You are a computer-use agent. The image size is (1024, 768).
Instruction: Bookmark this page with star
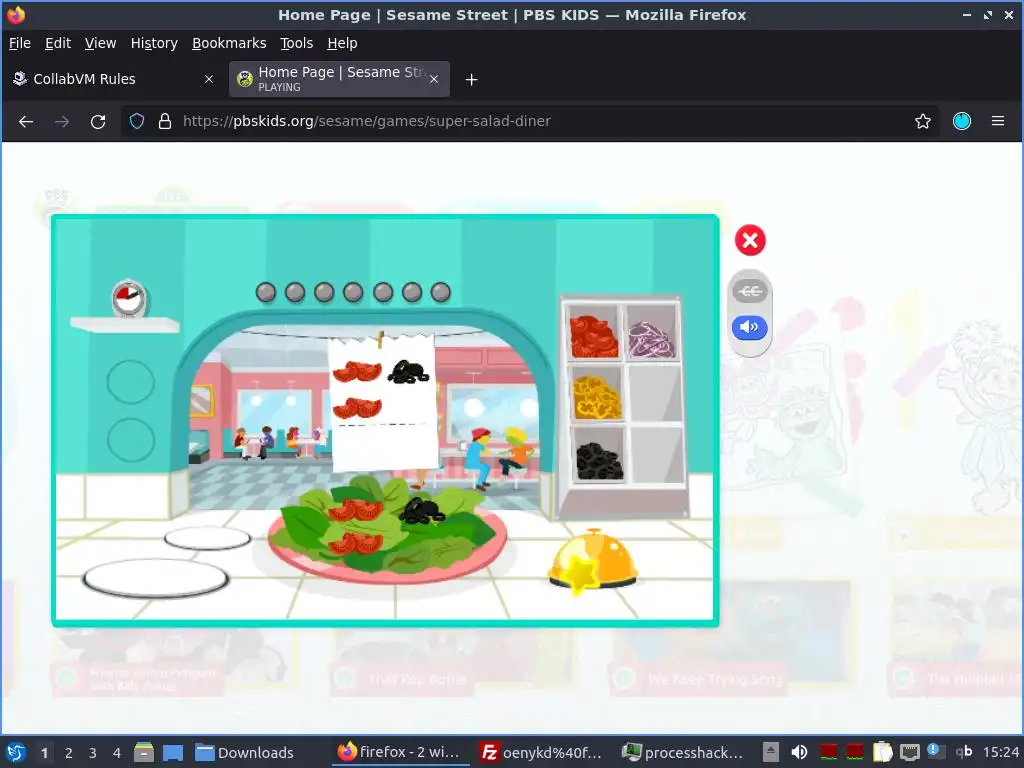click(x=922, y=121)
